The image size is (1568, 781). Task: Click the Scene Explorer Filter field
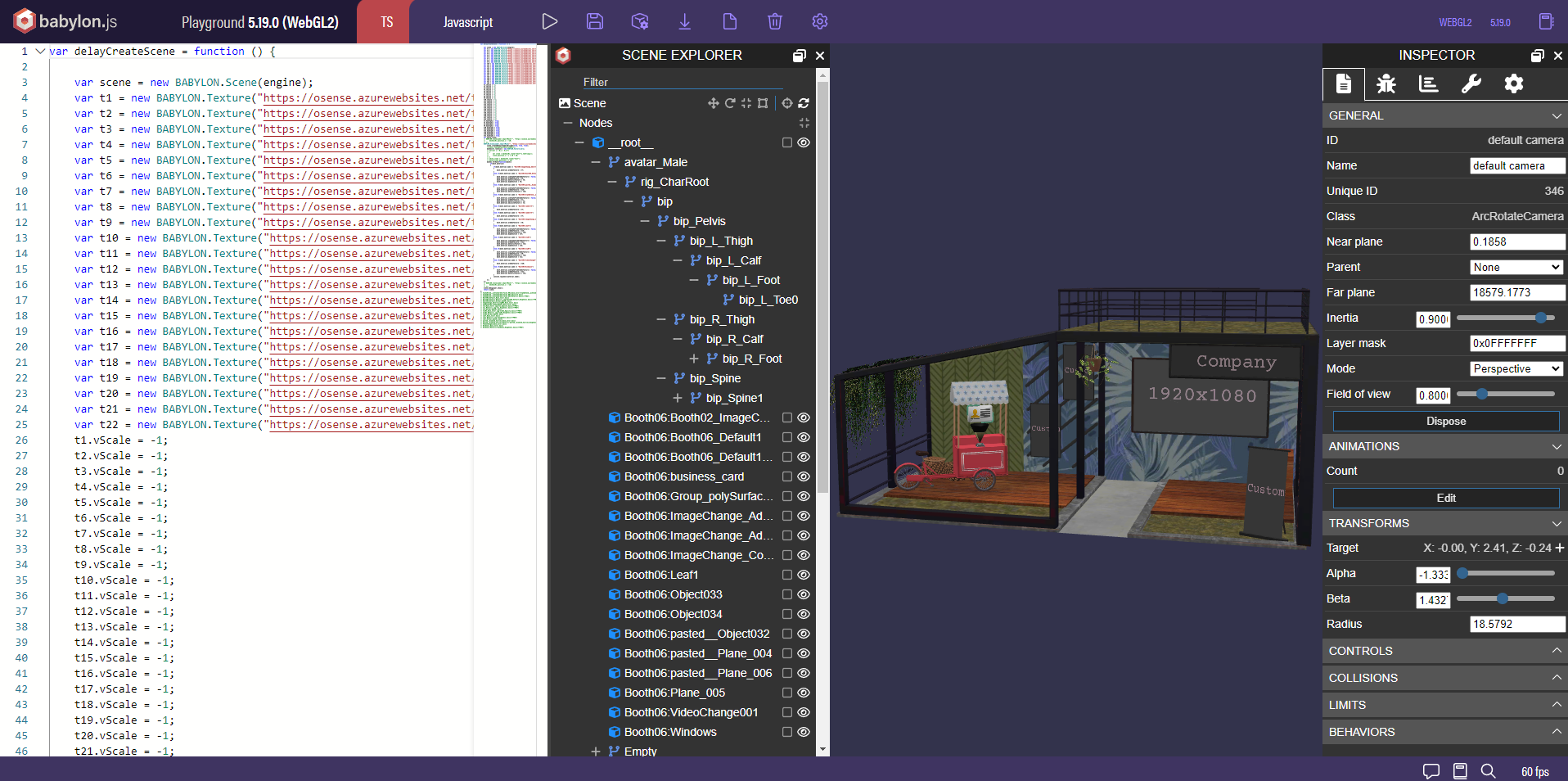coord(682,82)
